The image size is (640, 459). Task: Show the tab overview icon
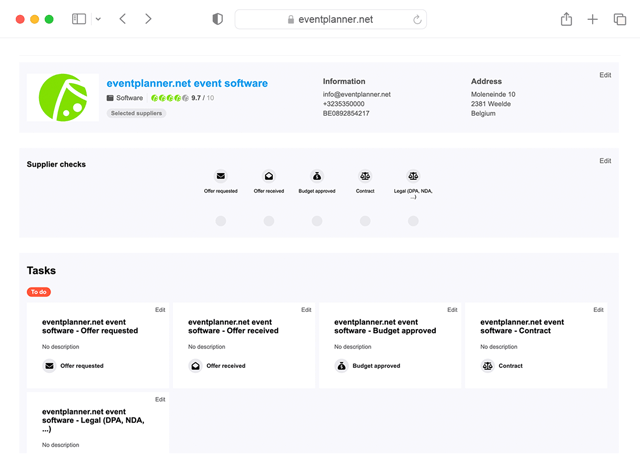point(620,19)
